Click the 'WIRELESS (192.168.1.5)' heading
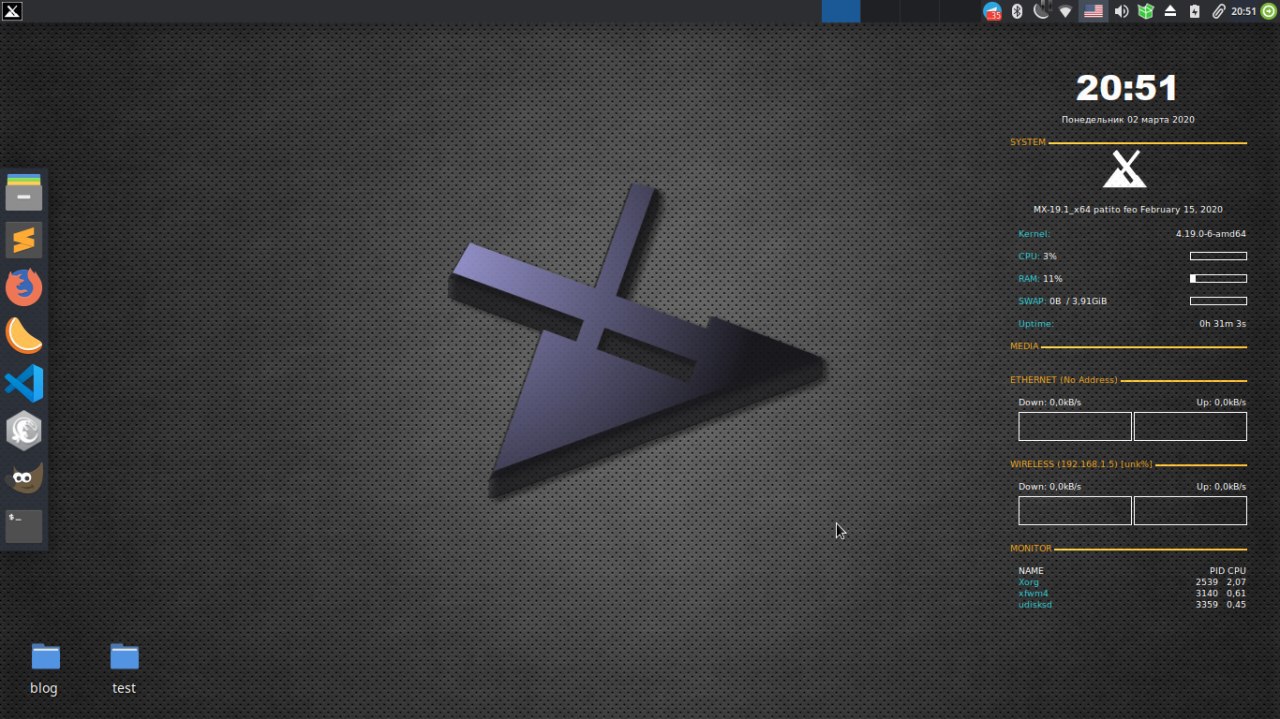The image size is (1280, 719). click(1081, 464)
